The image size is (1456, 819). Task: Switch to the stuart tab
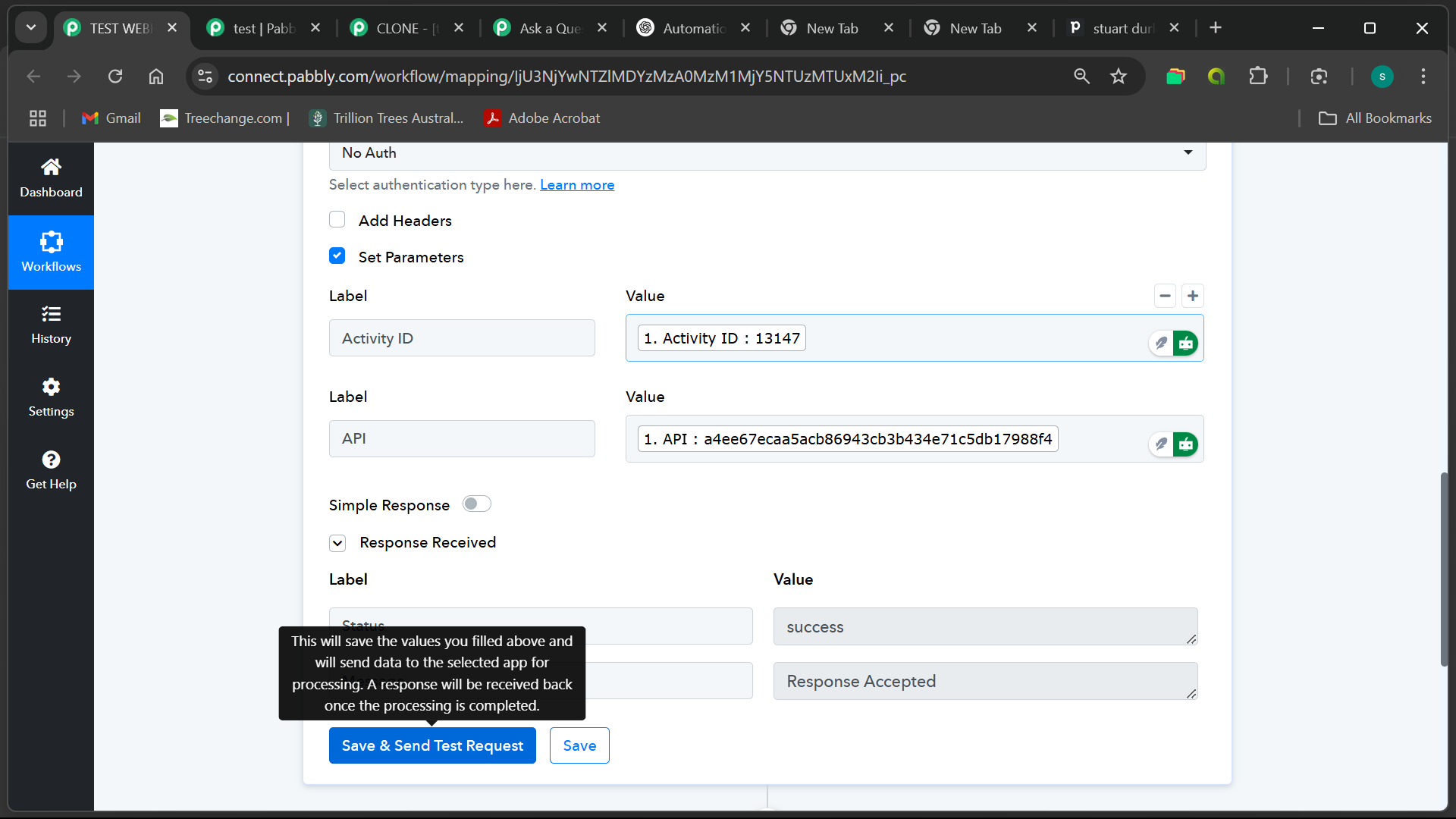tap(1125, 28)
